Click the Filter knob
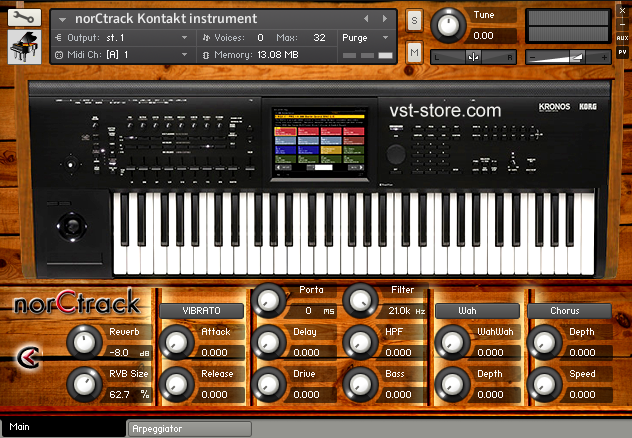Viewport: 632px width, 438px height. pyautogui.click(x=359, y=298)
